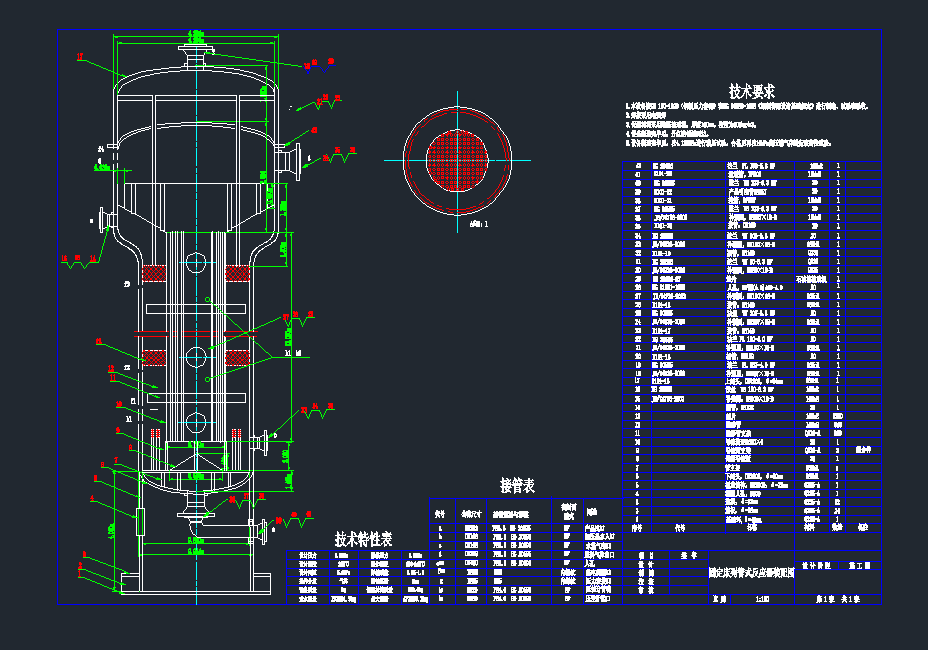Select part callout number 17 at top left
This screenshot has width=928, height=650.
[81, 55]
